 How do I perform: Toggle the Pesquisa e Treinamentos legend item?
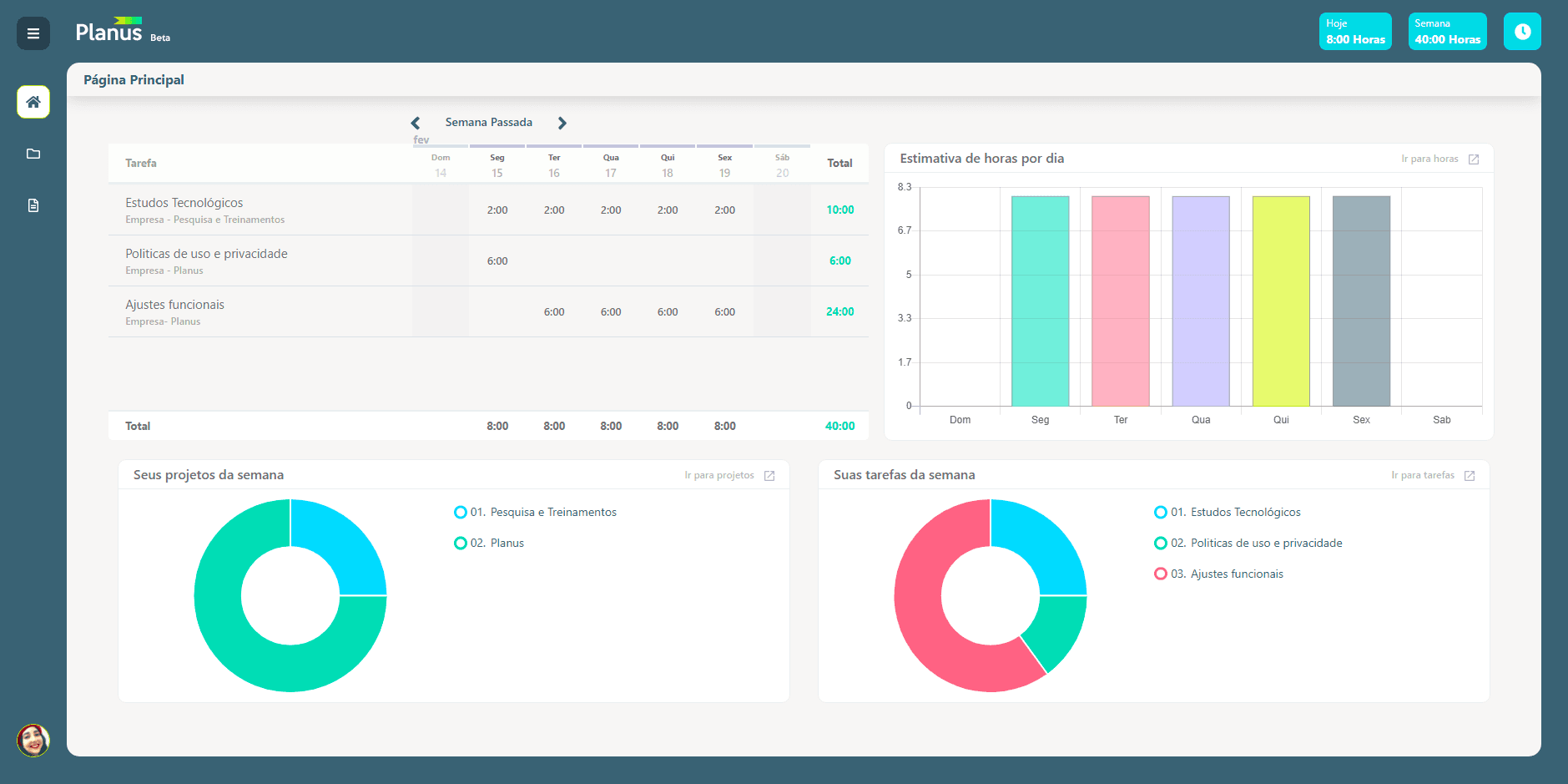coord(535,513)
